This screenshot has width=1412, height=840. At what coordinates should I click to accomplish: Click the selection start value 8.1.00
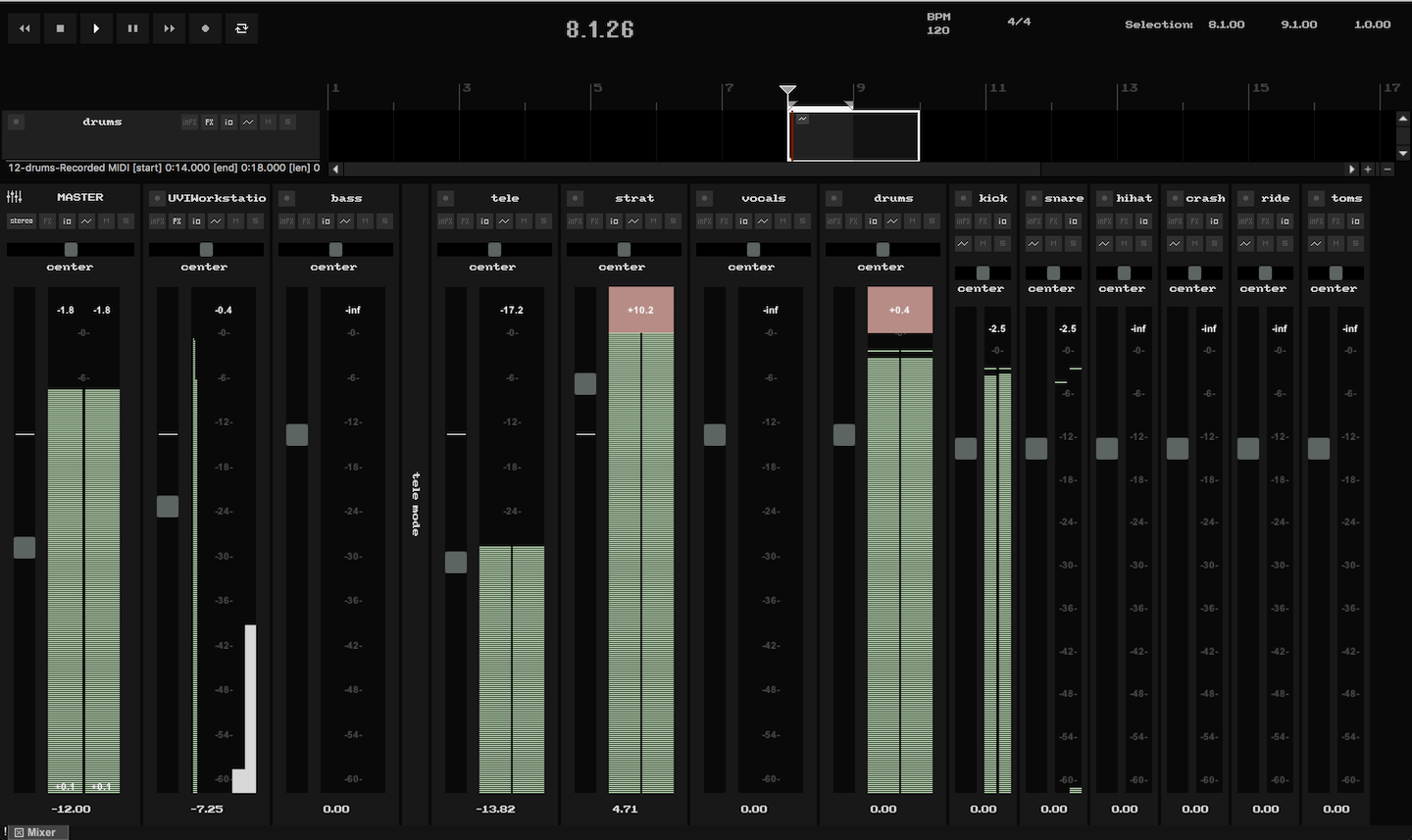point(1226,25)
